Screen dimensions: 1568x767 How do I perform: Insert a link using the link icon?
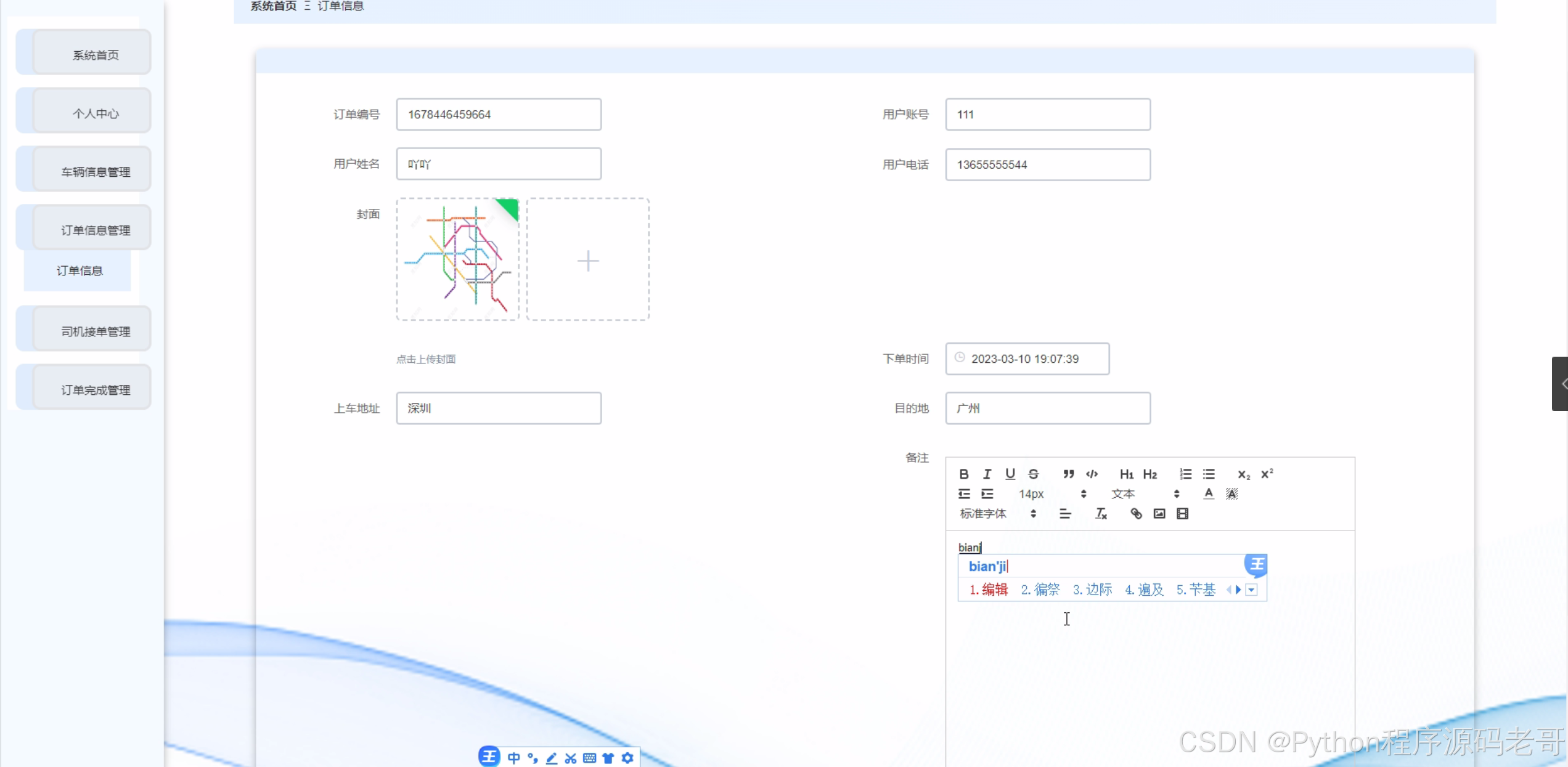[x=1136, y=514]
